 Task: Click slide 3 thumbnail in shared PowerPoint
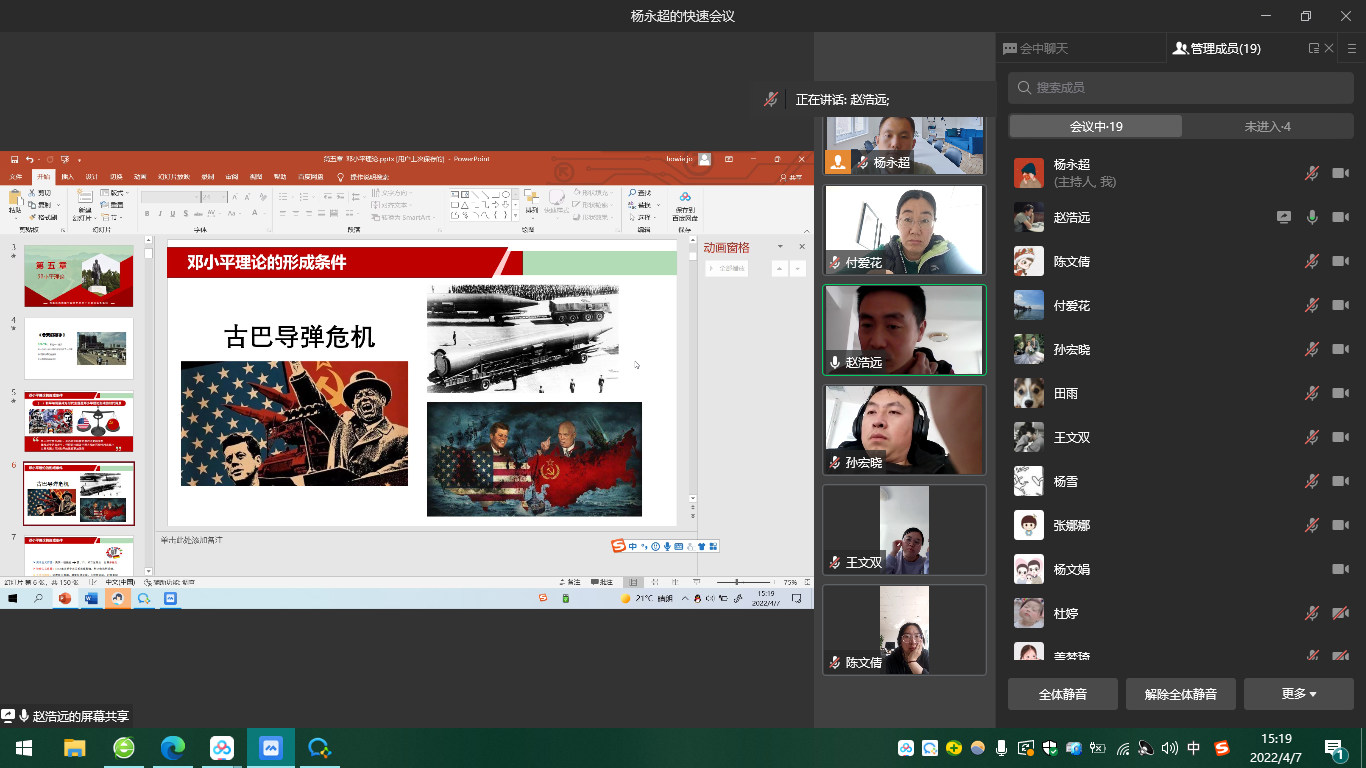point(78,276)
